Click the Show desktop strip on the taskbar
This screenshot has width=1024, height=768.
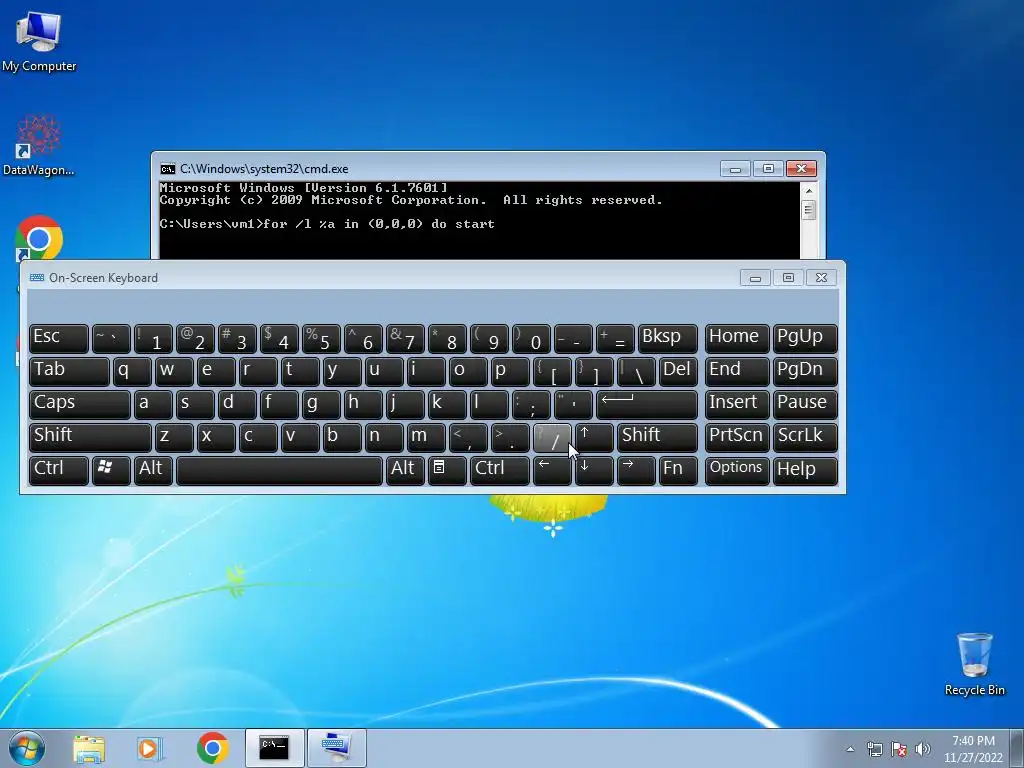coord(1019,748)
